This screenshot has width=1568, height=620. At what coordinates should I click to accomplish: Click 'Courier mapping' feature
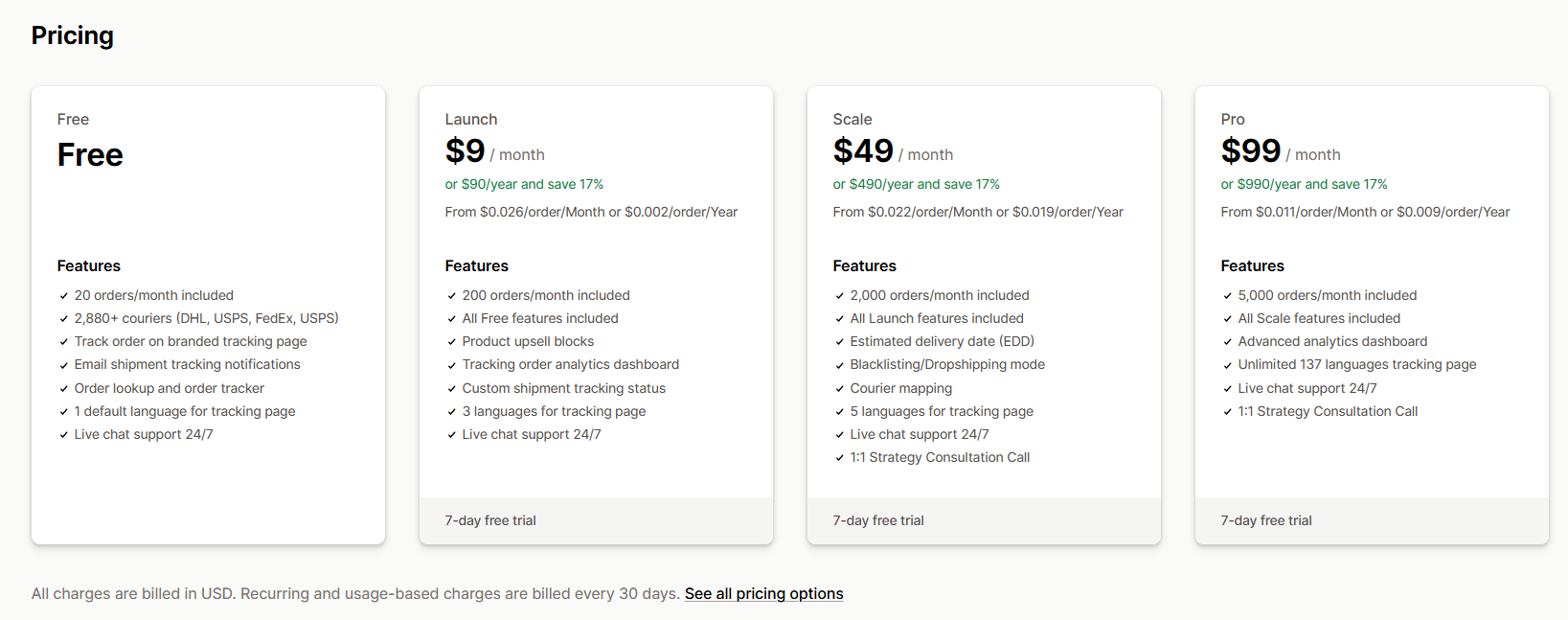coord(901,388)
